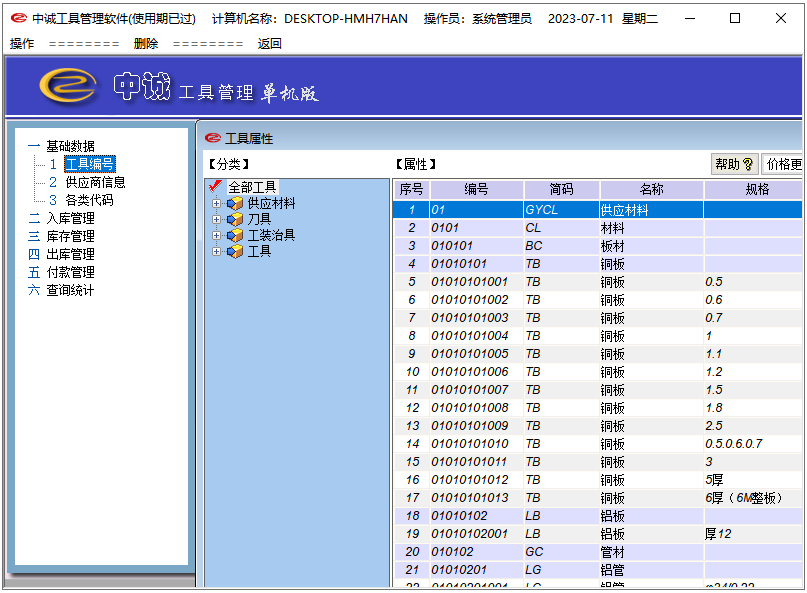Click the 帮助 button

(x=734, y=164)
